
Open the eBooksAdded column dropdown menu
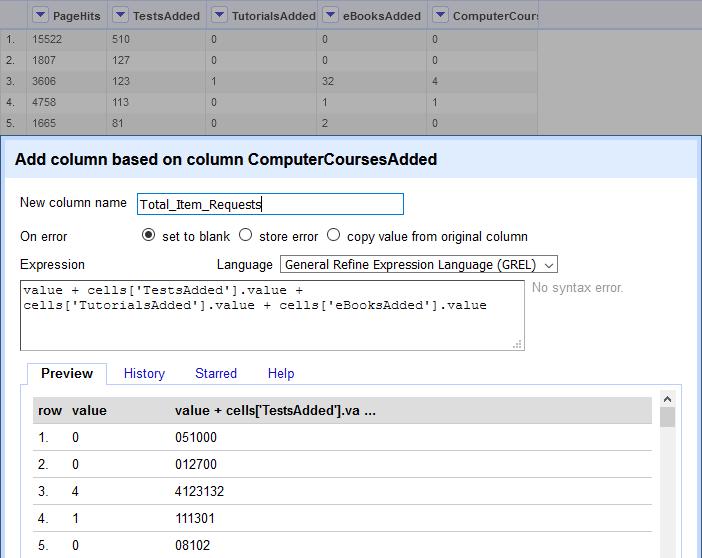coord(330,15)
